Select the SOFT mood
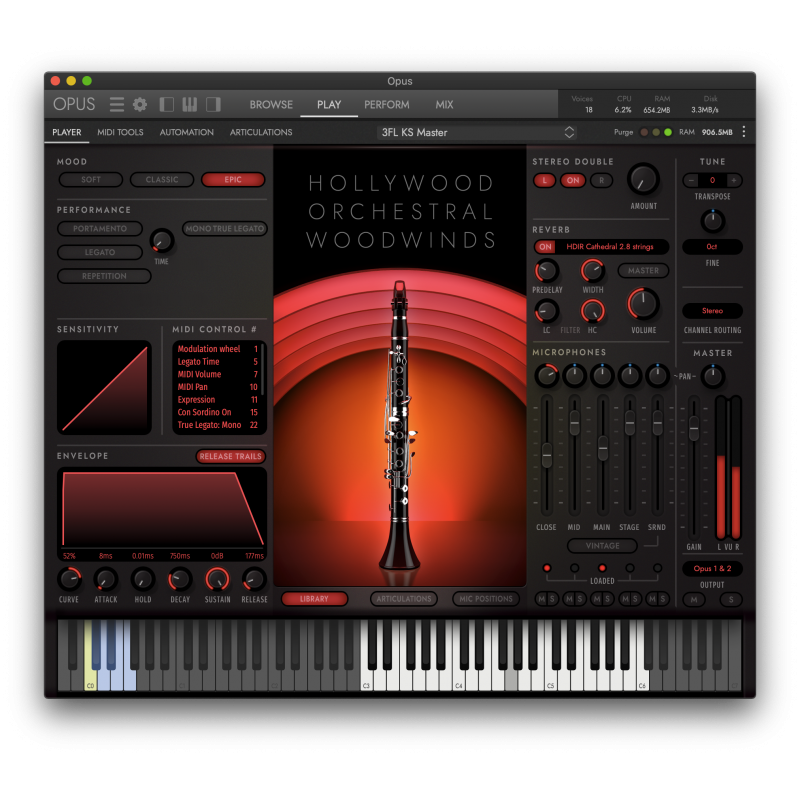Image resolution: width=800 pixels, height=800 pixels. click(x=91, y=180)
